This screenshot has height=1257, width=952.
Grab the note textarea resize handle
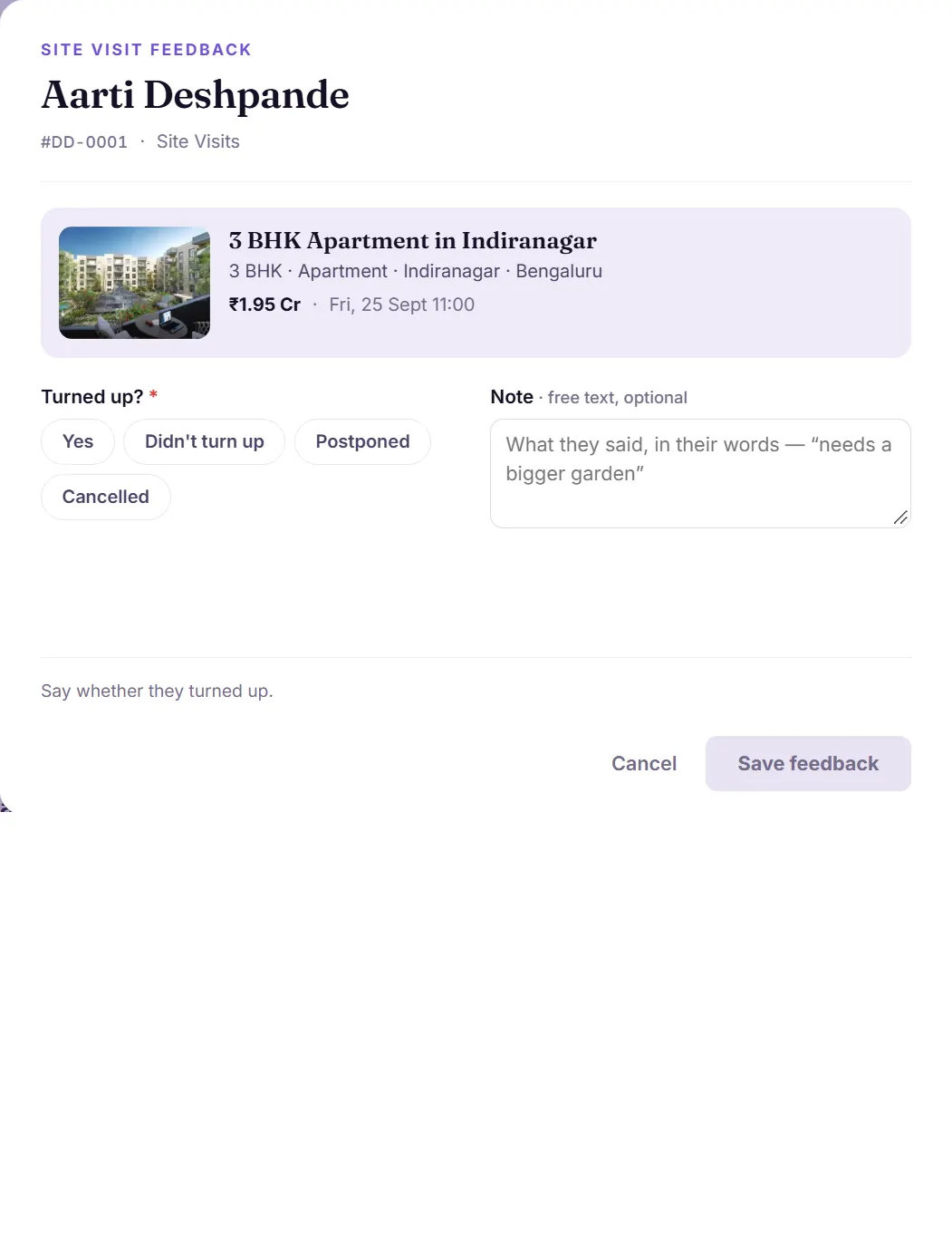[900, 517]
